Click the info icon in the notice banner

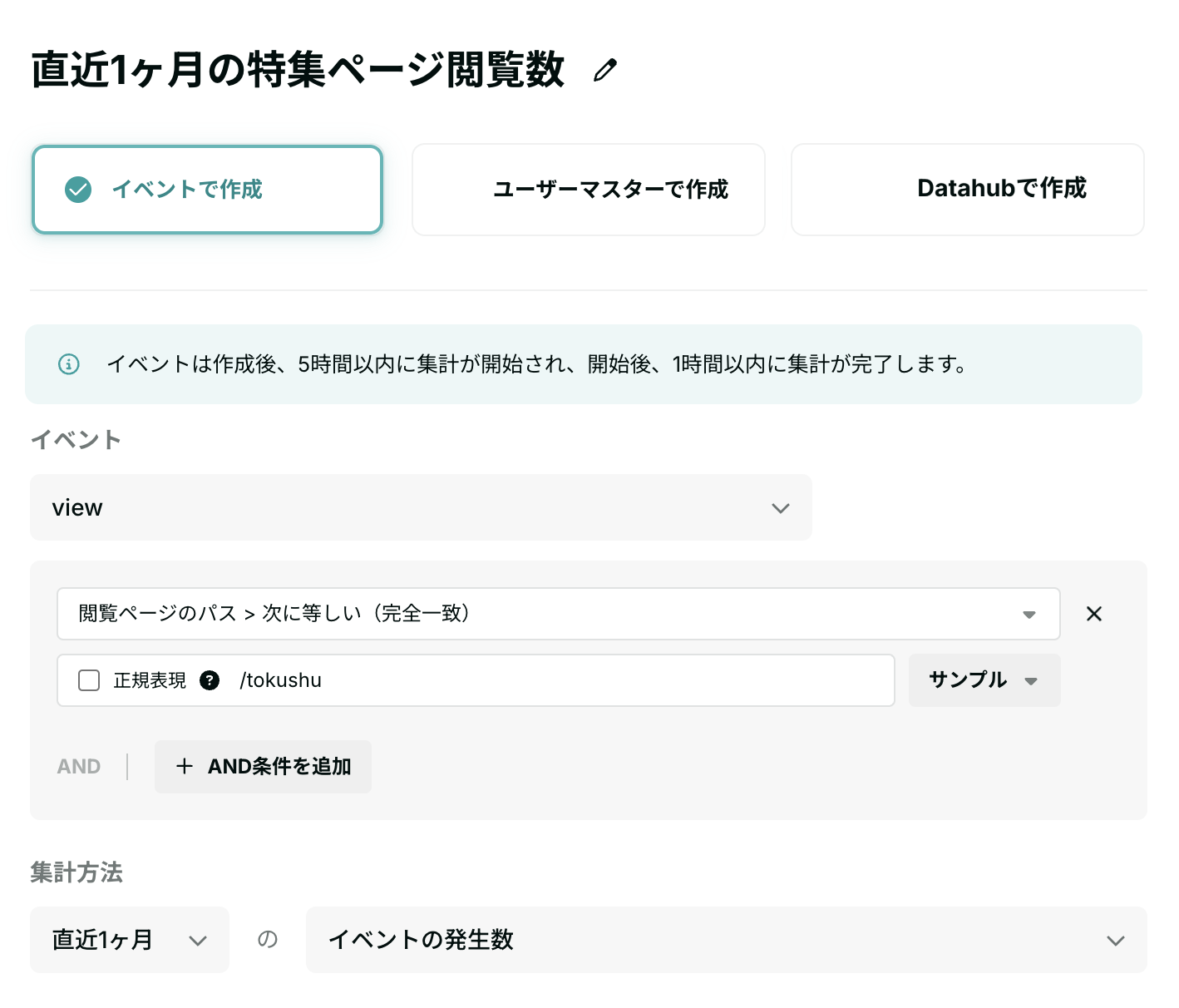pos(69,364)
